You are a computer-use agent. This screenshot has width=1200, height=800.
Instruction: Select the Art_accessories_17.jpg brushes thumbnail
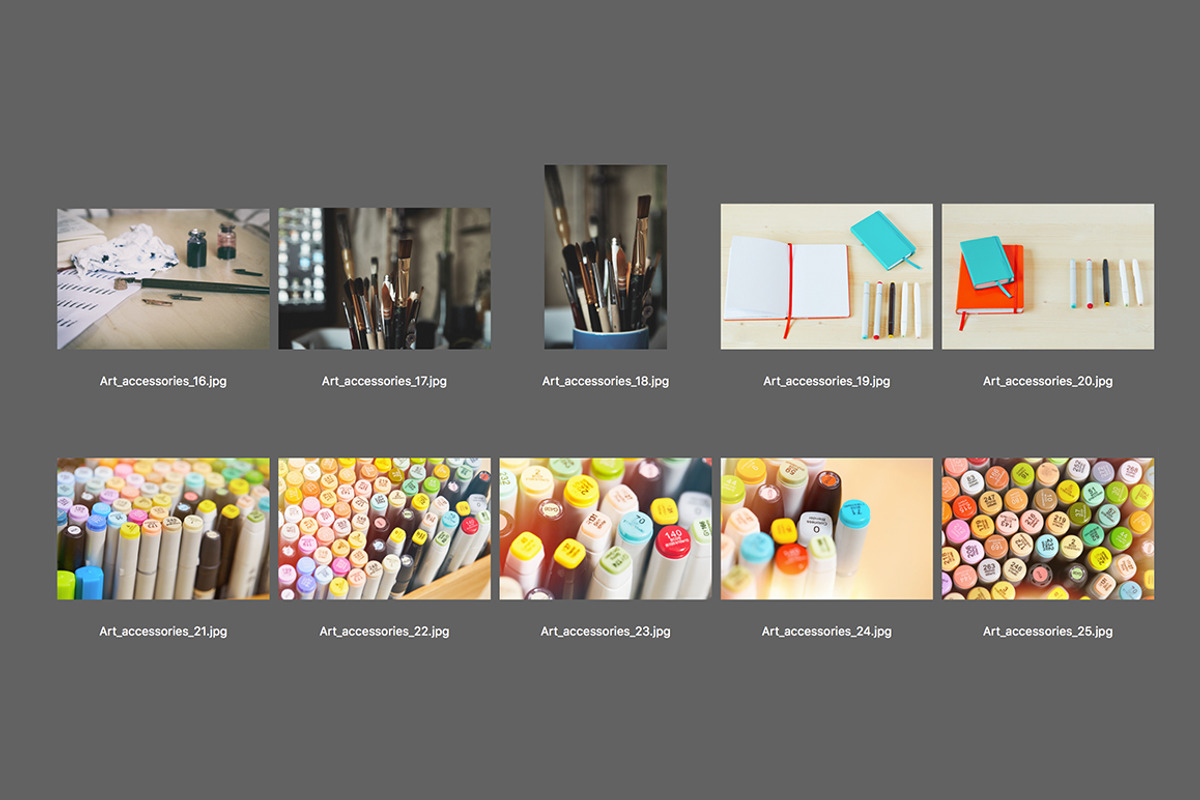coord(384,279)
